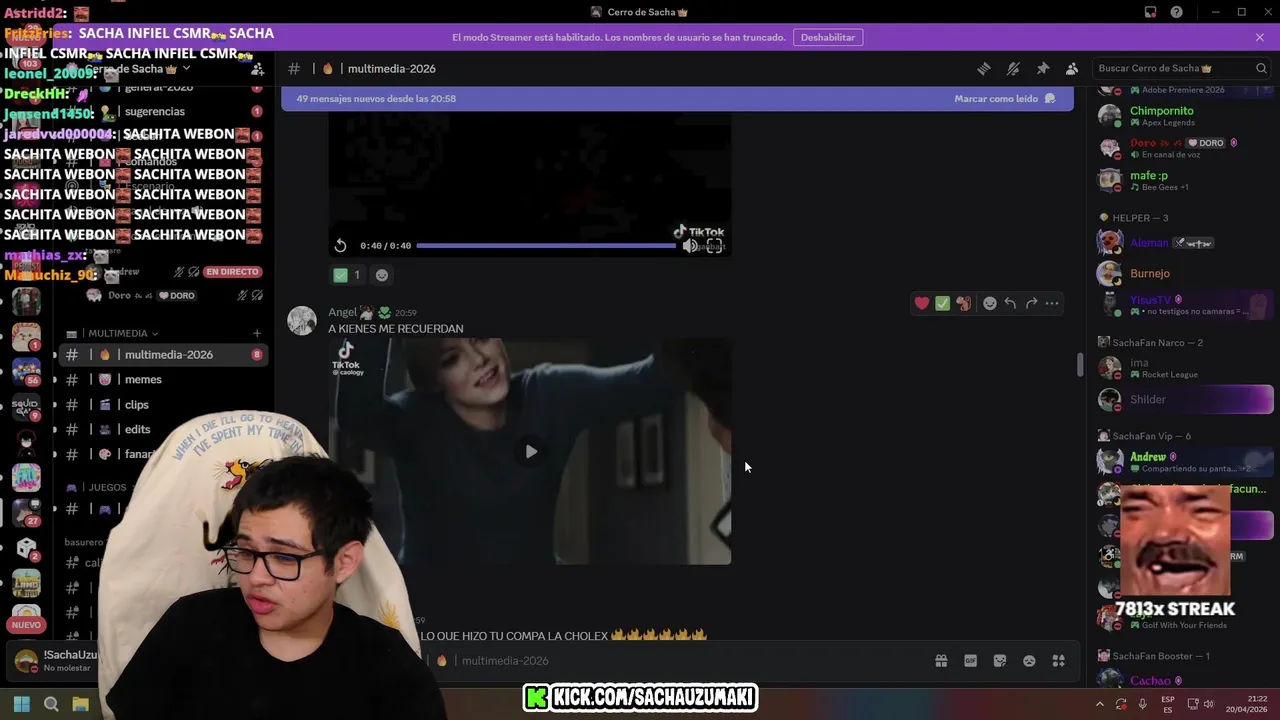Open Windows taskbar search
Screen dimensions: 1280x720
51,704
